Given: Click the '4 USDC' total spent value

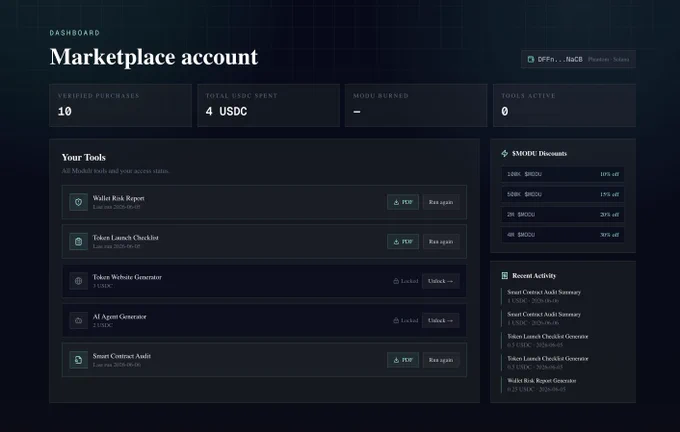Looking at the screenshot, I should coord(226,111).
